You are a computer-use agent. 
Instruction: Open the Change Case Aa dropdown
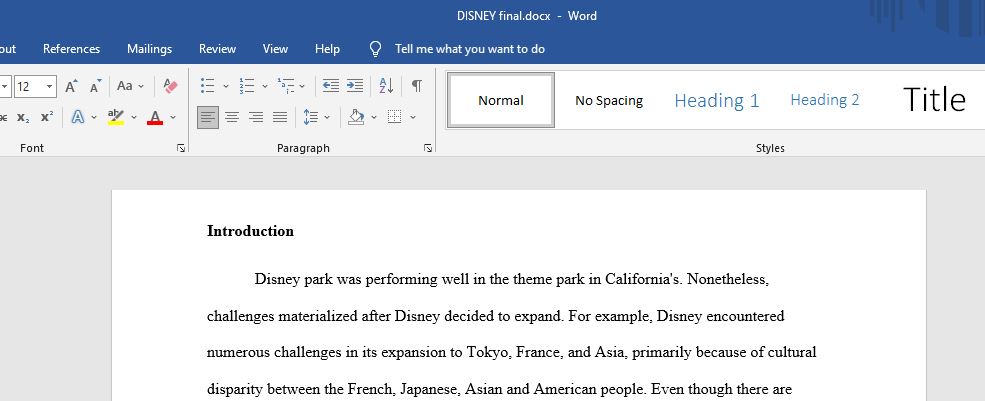pyautogui.click(x=130, y=86)
